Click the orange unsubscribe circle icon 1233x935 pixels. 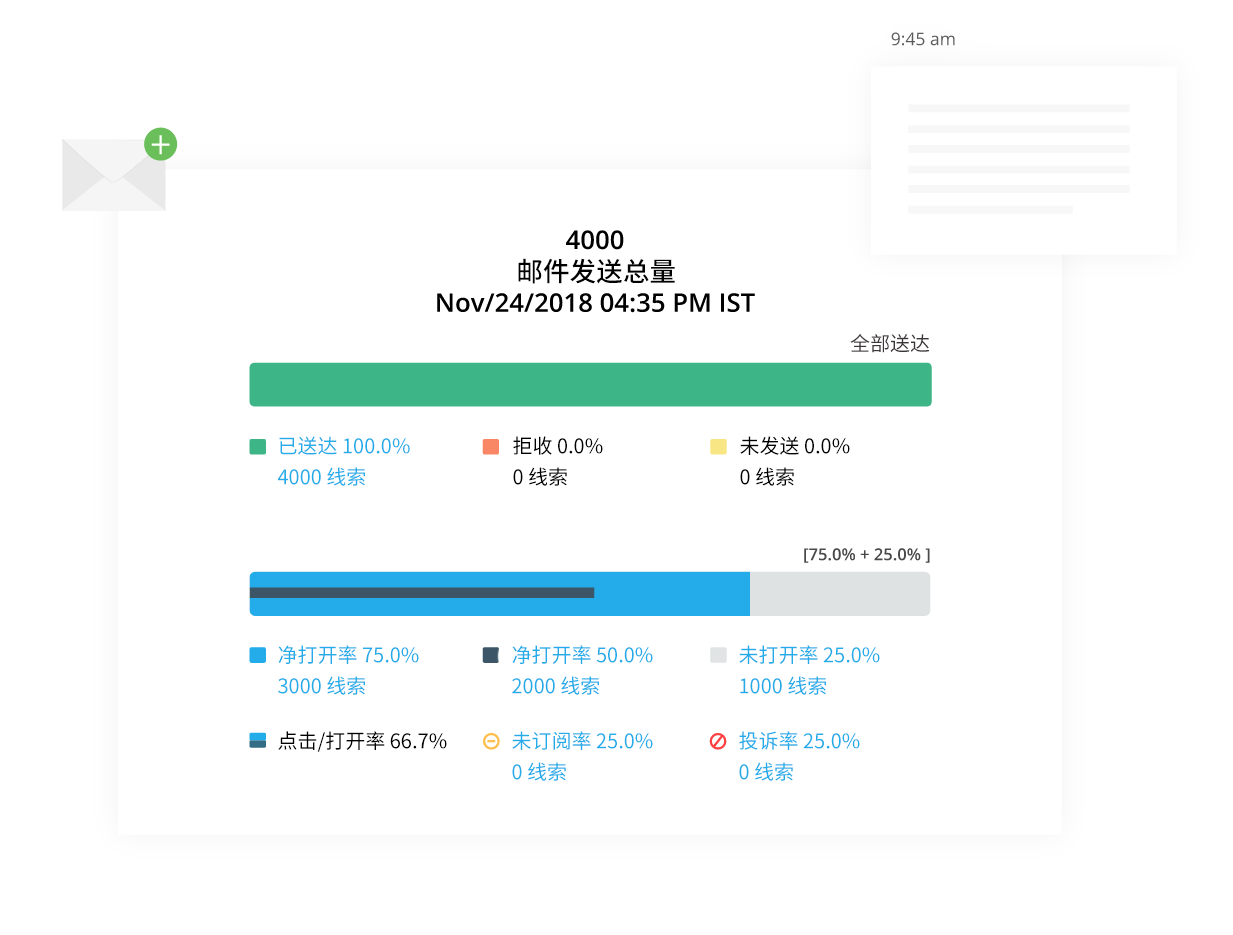click(x=491, y=741)
